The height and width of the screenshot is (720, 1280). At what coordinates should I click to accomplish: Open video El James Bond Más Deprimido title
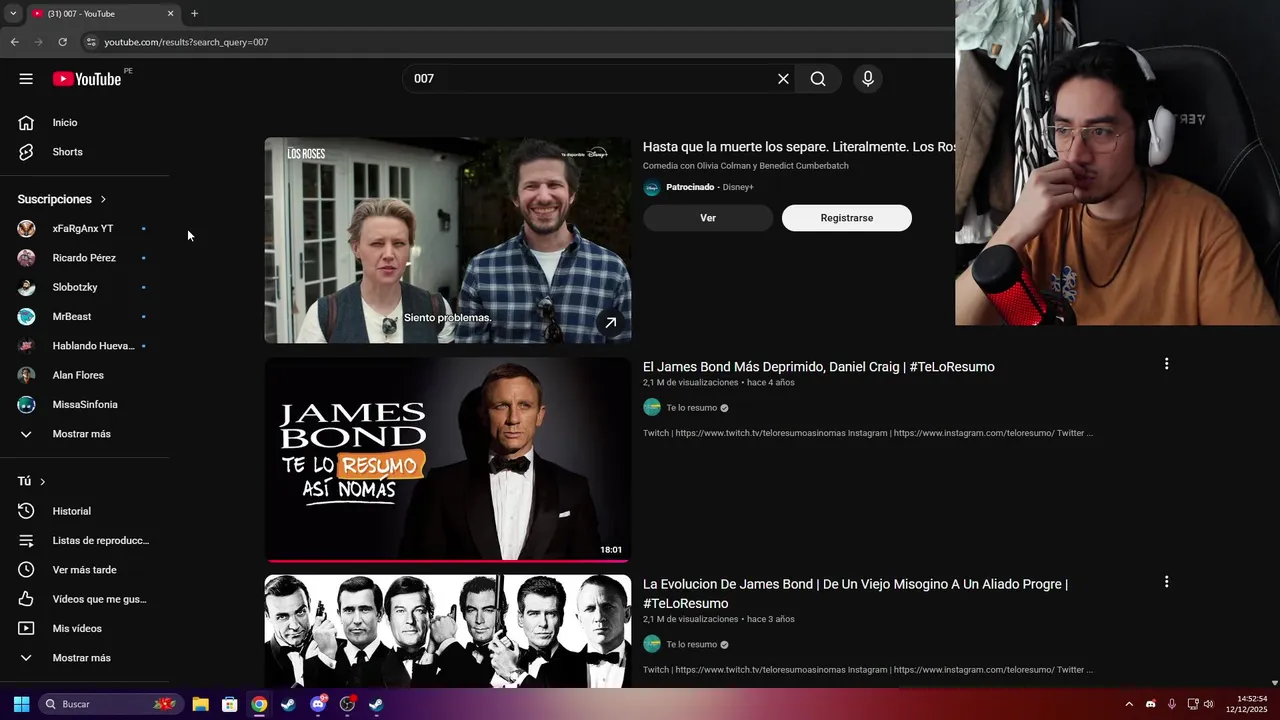819,367
